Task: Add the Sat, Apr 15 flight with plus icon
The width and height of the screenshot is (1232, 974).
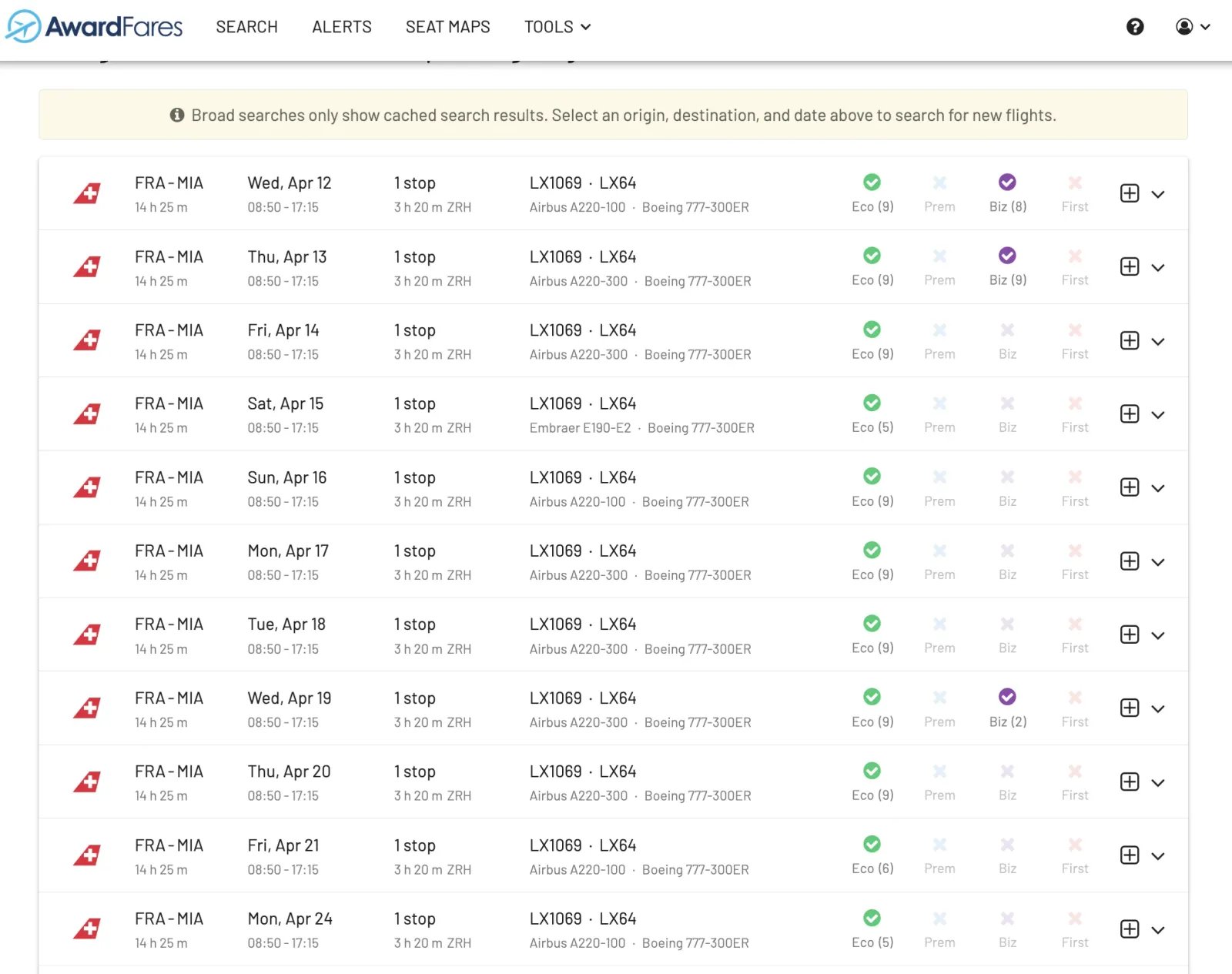Action: pos(1130,413)
